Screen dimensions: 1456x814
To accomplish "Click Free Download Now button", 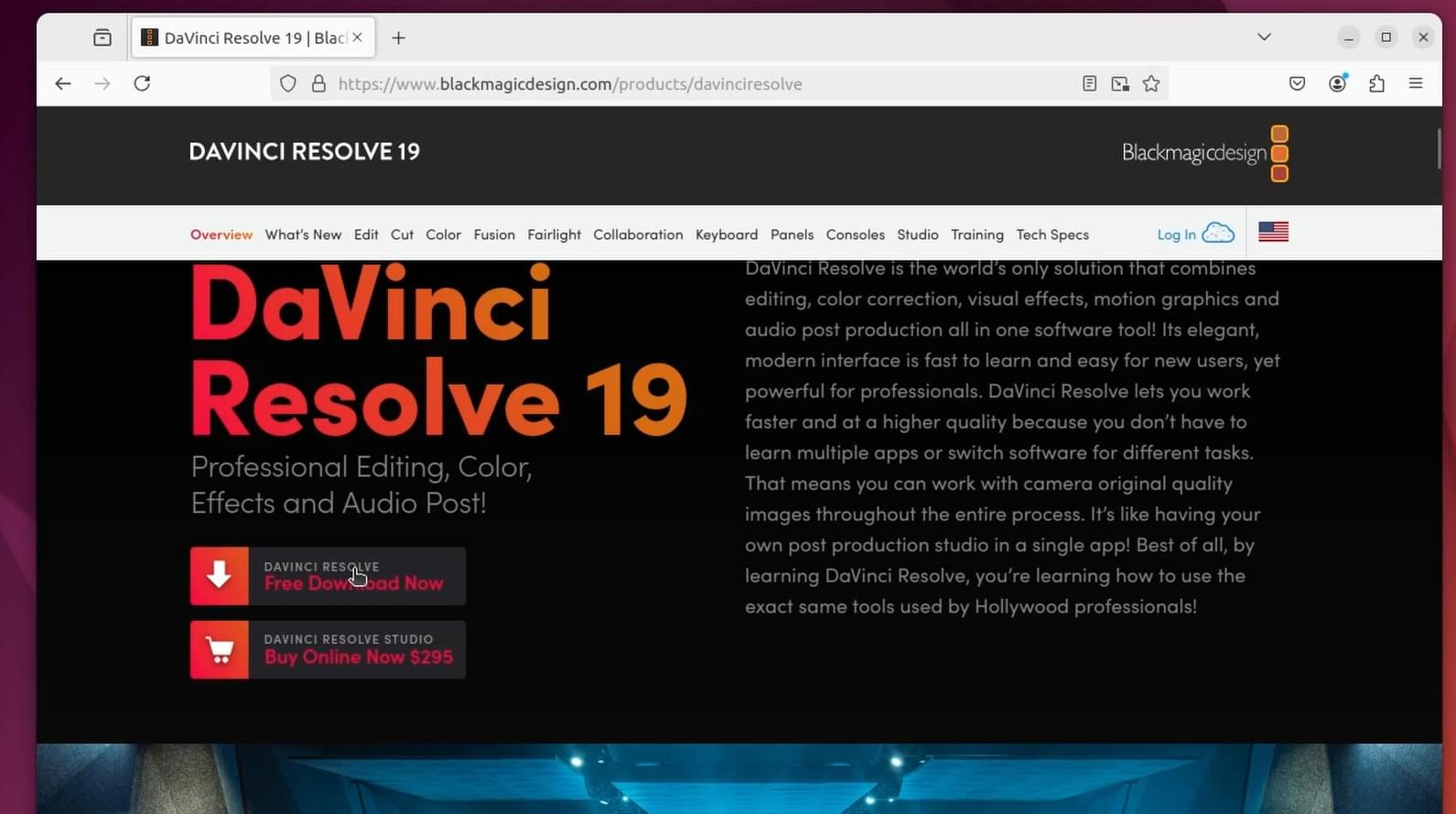I will click(x=328, y=576).
